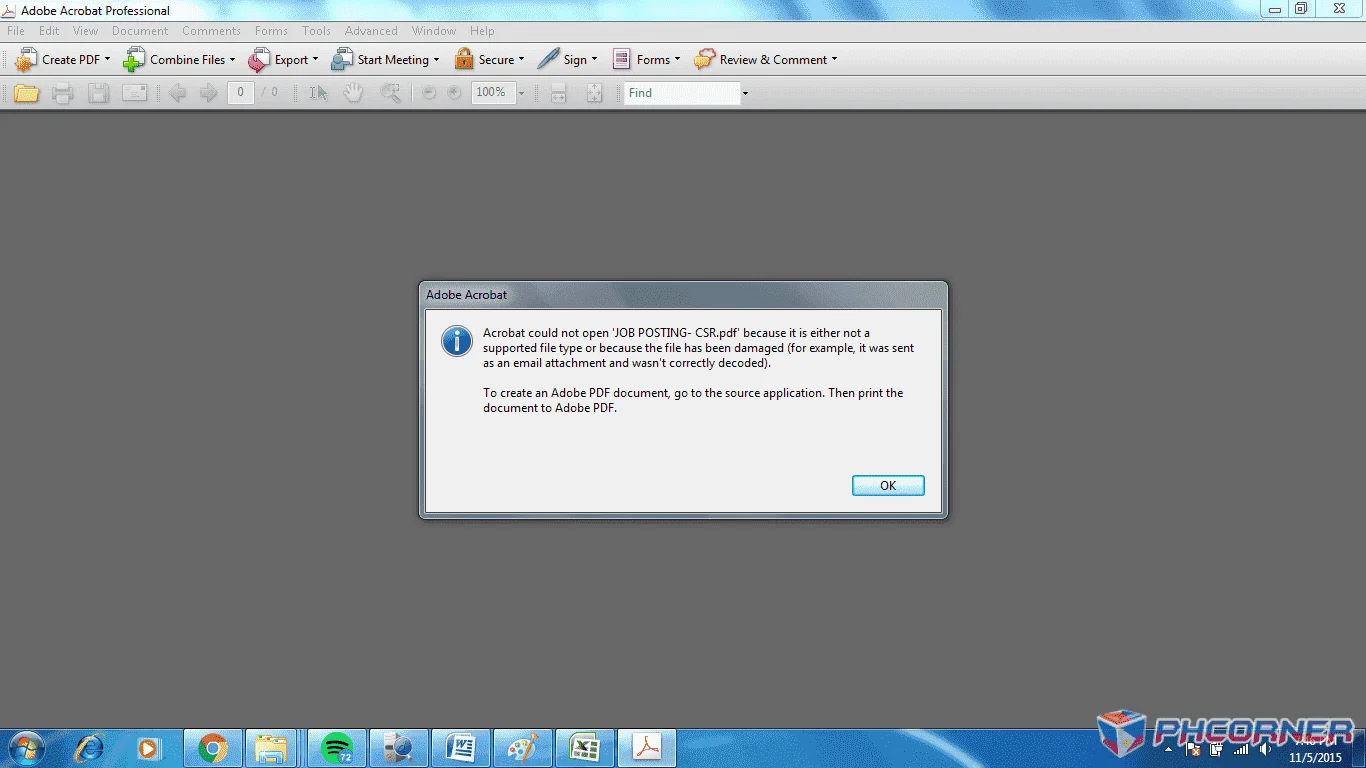Expand the Review & Comment dropdown
This screenshot has width=1366, height=768.
834,60
